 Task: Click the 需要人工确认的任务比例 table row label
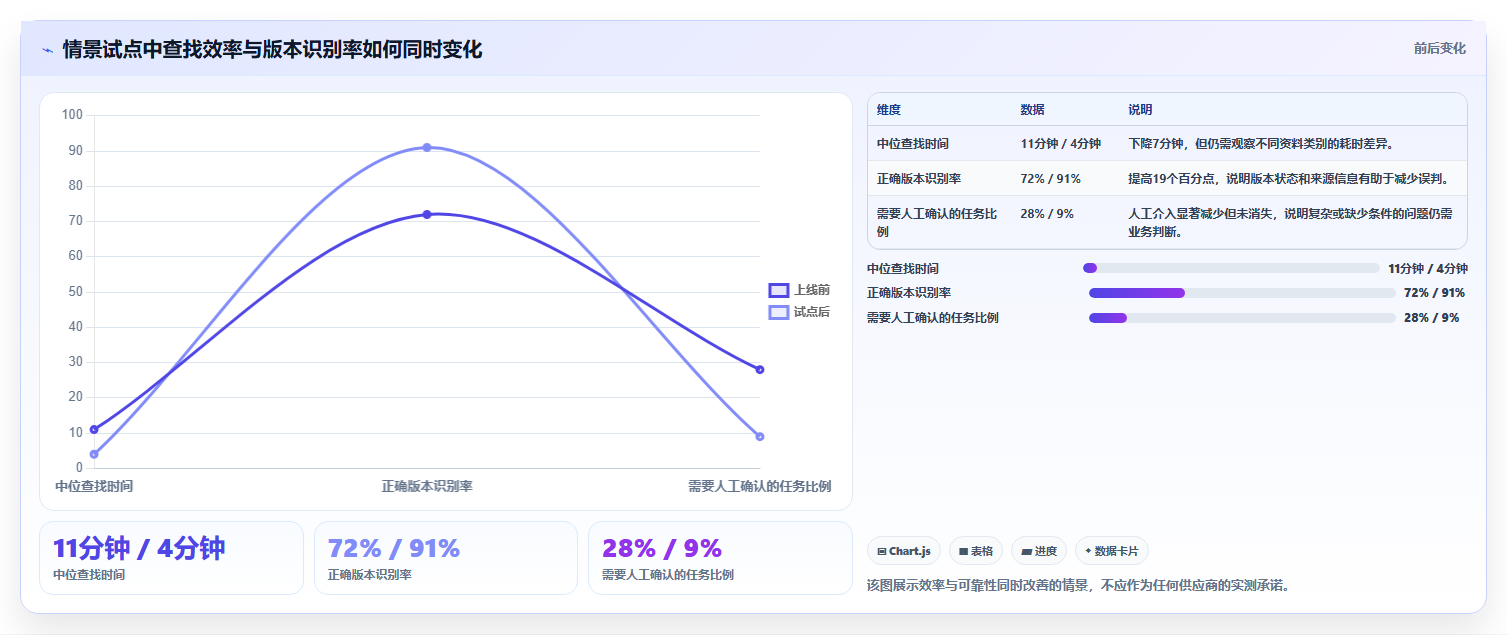tap(937, 222)
